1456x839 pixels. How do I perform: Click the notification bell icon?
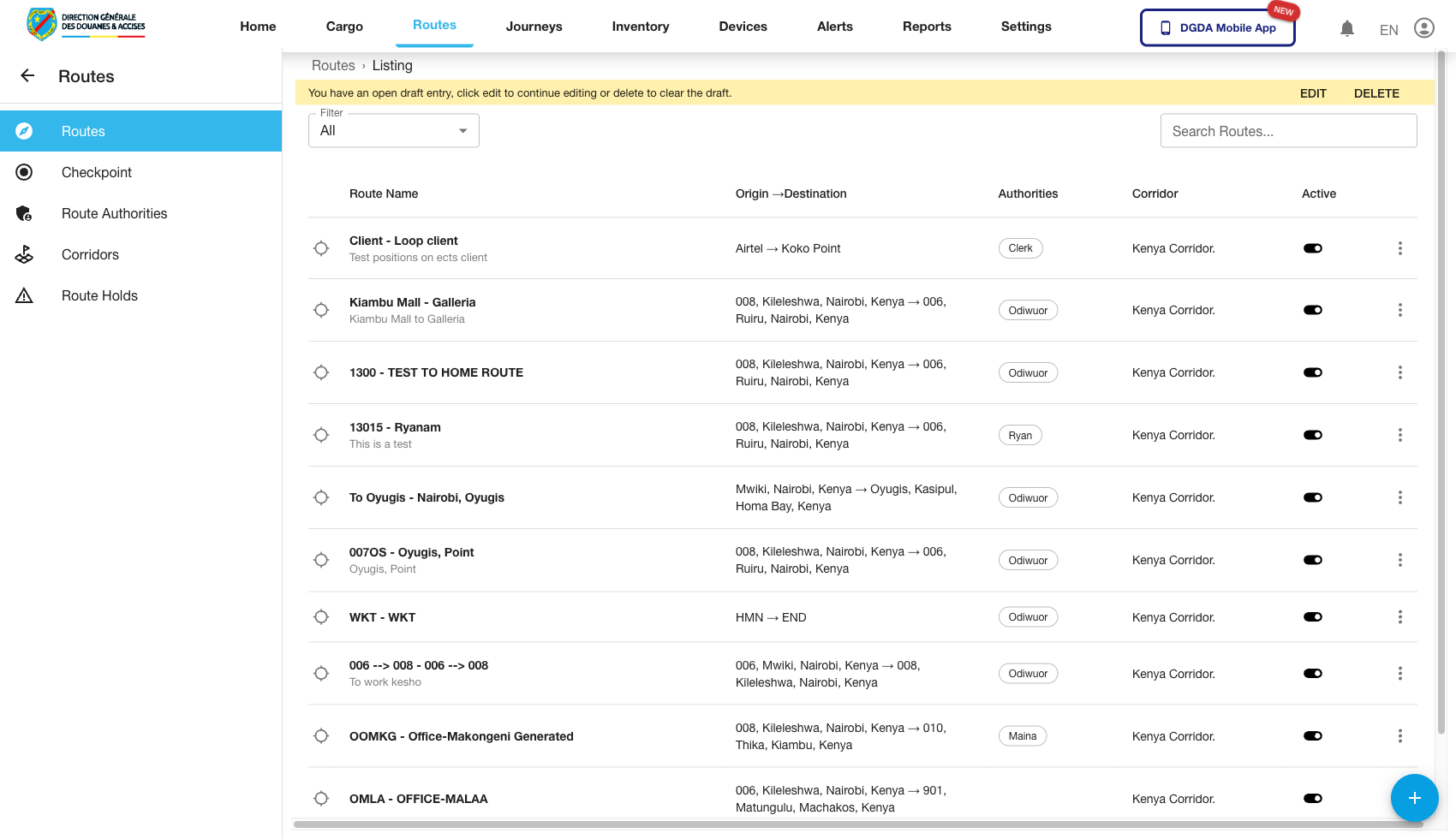click(x=1347, y=27)
